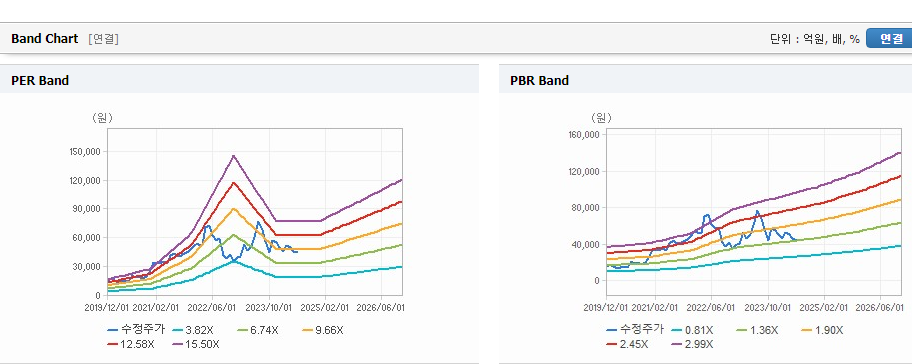Toggle the 6.74X legend series
Viewport: 912px width, 364px height.
click(258, 330)
